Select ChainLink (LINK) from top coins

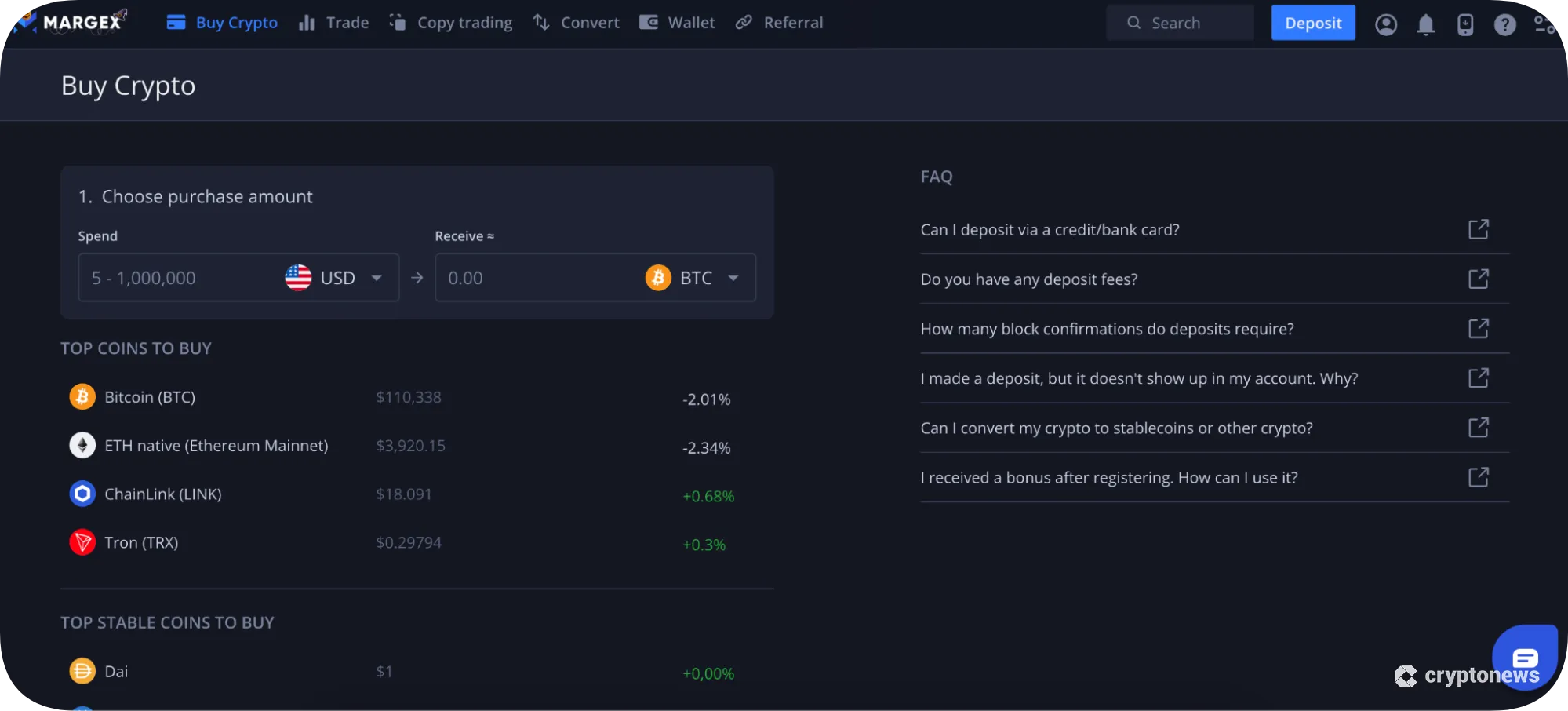tap(163, 494)
